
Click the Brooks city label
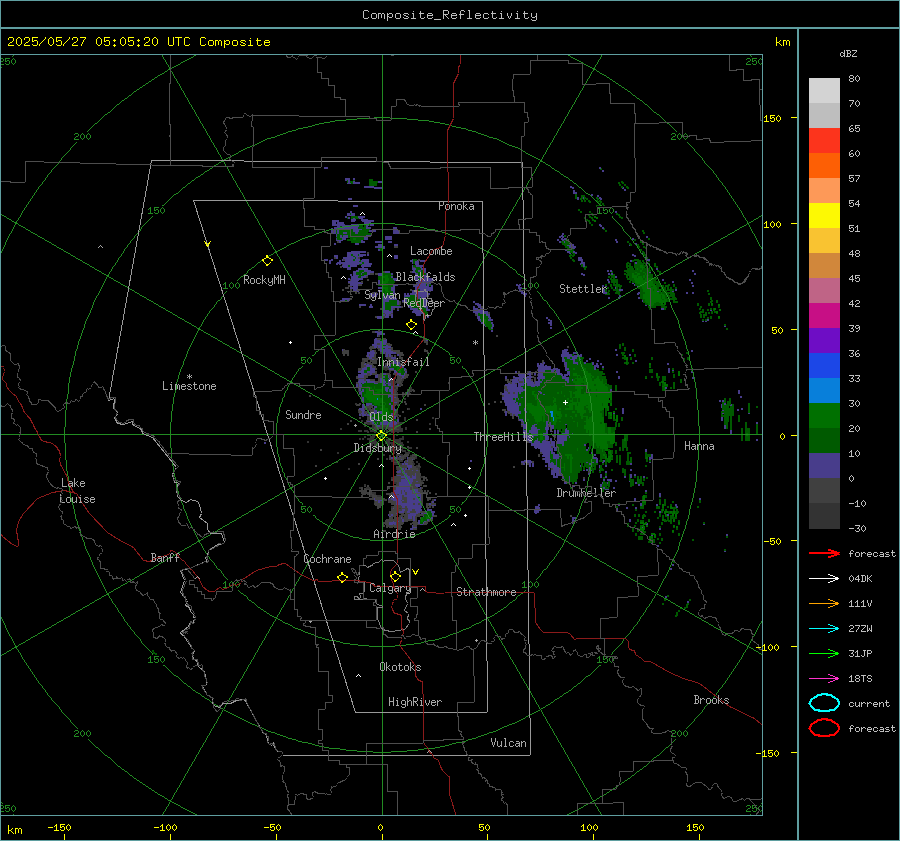[711, 700]
